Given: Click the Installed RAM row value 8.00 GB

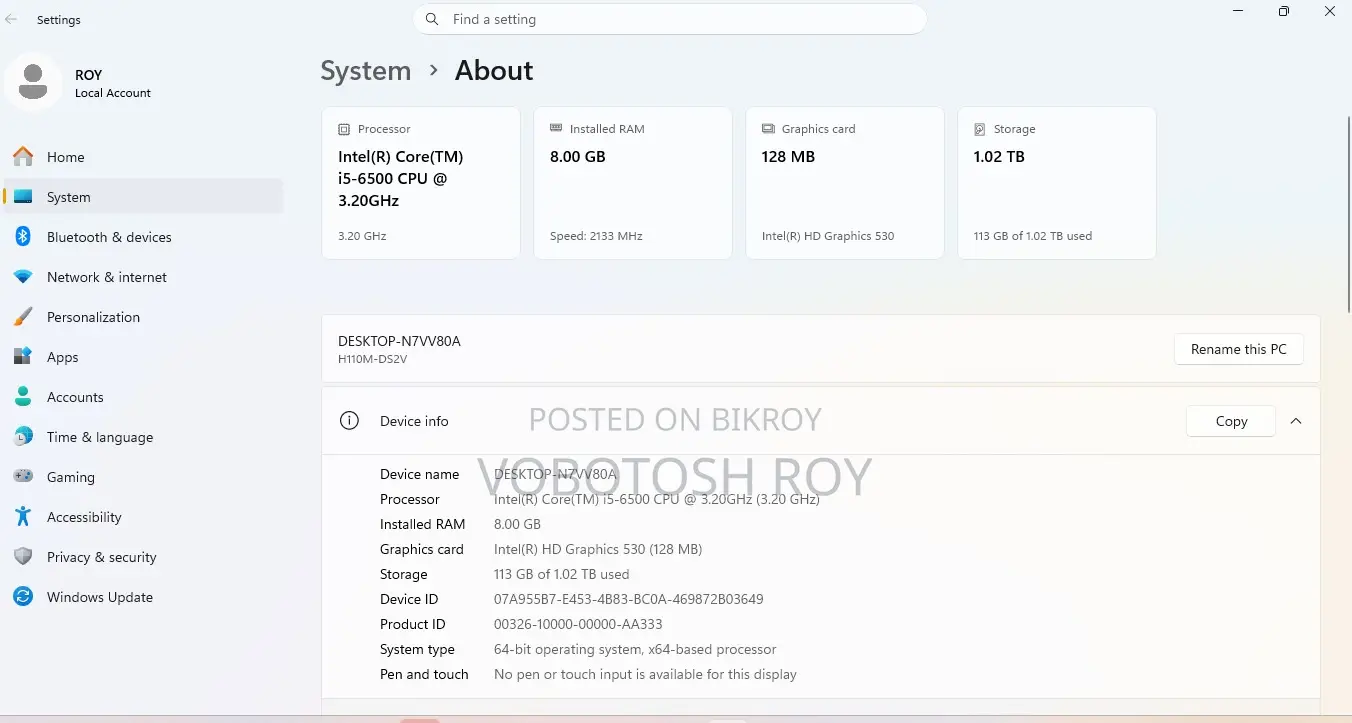Looking at the screenshot, I should coord(517,524).
